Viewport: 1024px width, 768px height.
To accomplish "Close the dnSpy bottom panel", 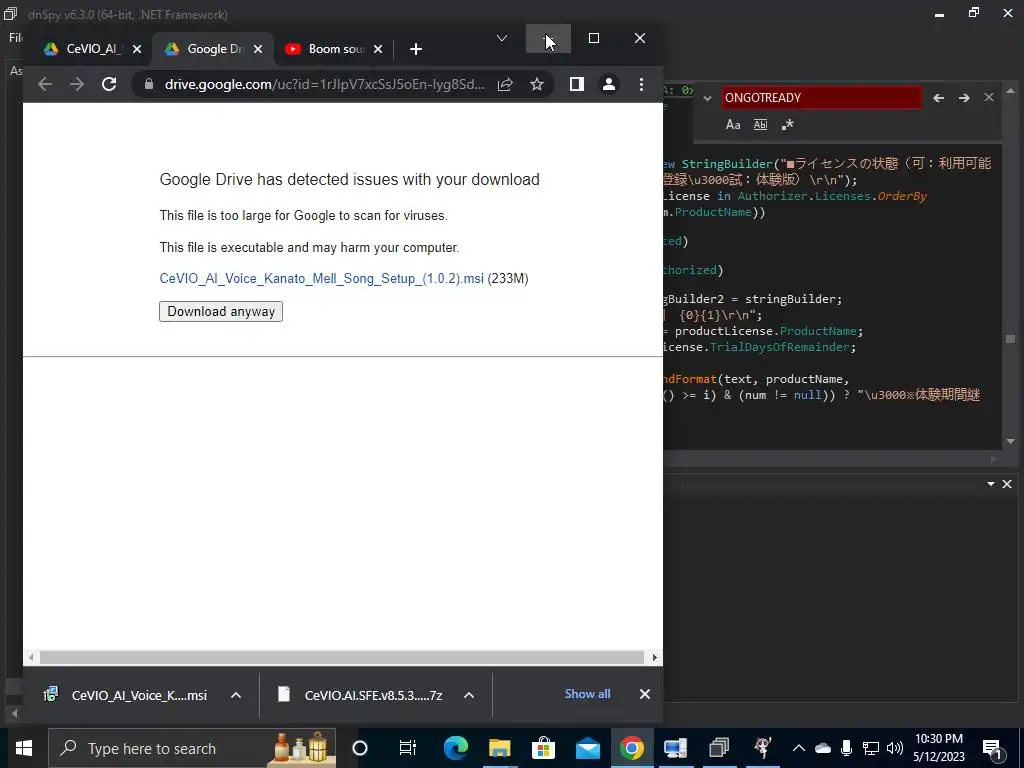I will pos(1007,484).
